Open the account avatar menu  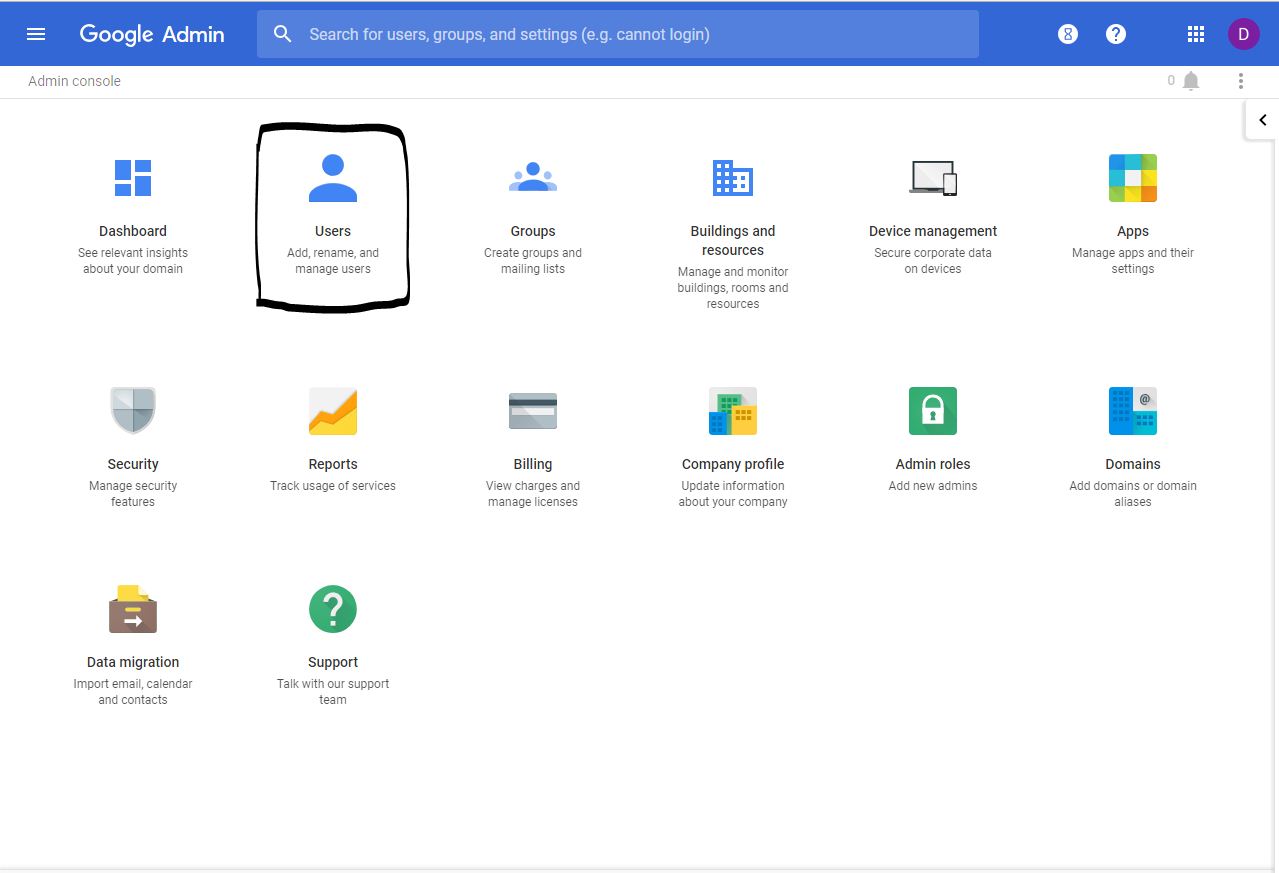[1243, 33]
